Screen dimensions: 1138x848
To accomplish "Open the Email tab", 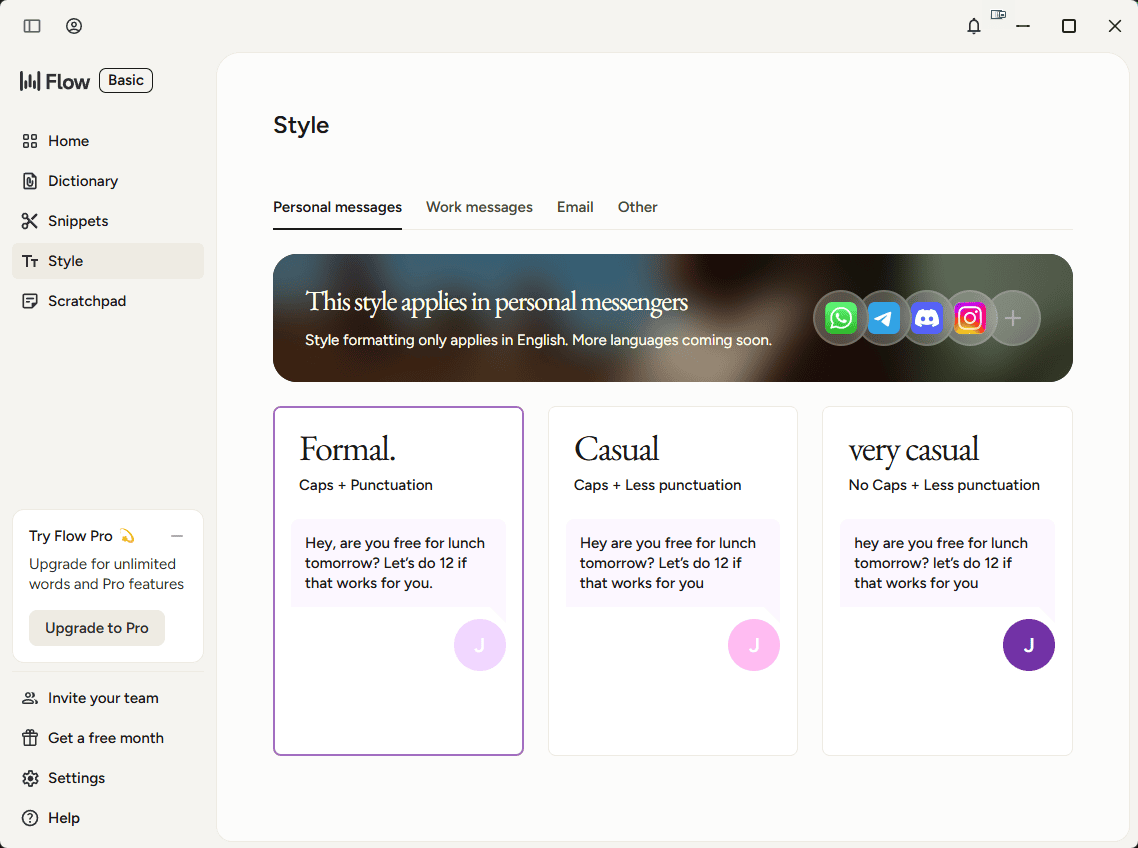I will click(575, 207).
